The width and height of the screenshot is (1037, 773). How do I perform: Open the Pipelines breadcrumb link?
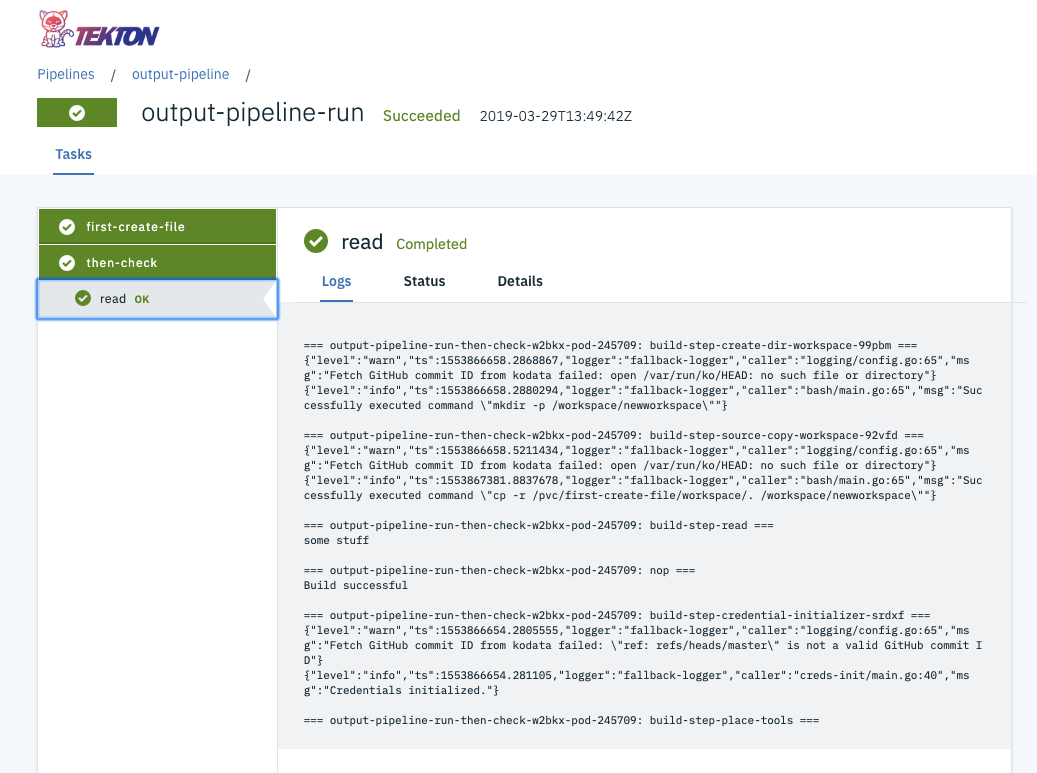65,74
